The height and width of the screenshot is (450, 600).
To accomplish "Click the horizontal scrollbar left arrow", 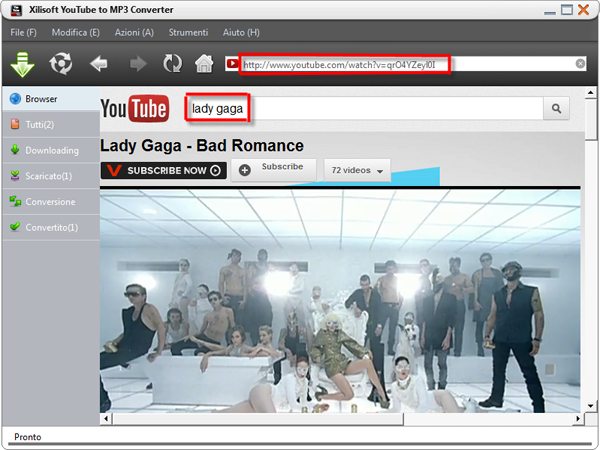I will [106, 419].
